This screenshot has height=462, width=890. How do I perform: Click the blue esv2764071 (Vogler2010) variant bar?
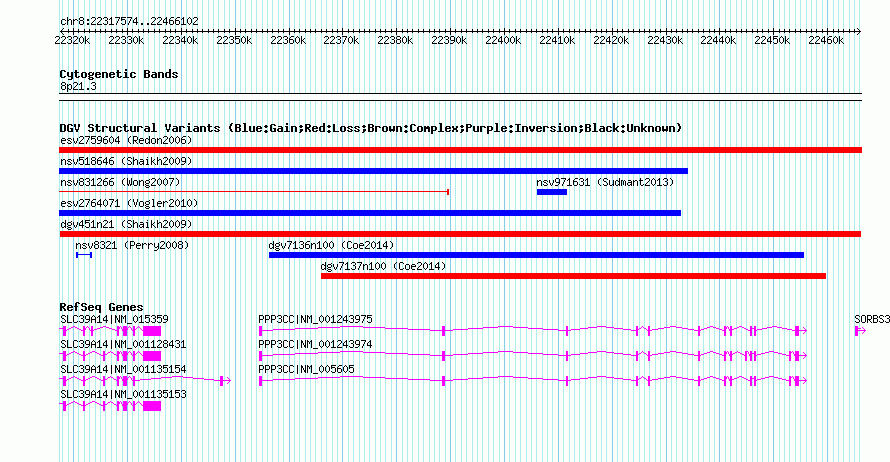point(370,213)
